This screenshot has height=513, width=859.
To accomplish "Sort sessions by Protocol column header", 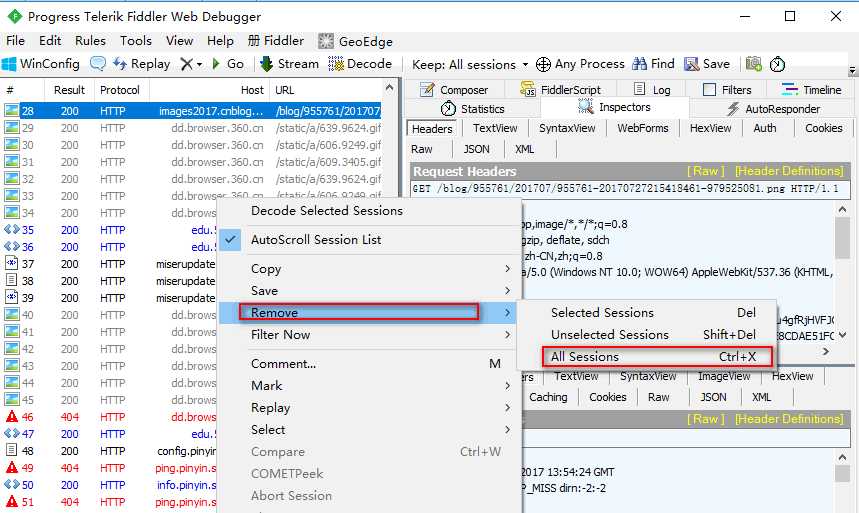I will coord(122,90).
